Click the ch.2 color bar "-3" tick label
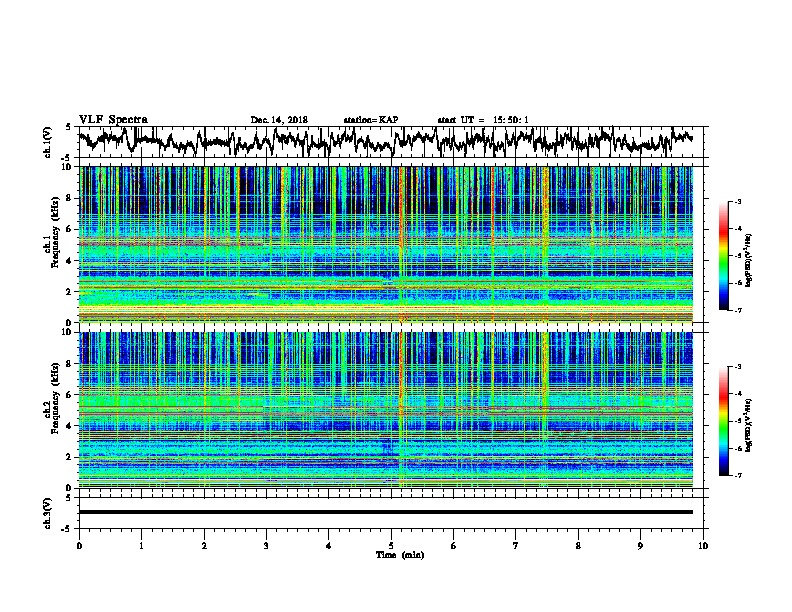This screenshot has width=792, height=612. point(737,367)
